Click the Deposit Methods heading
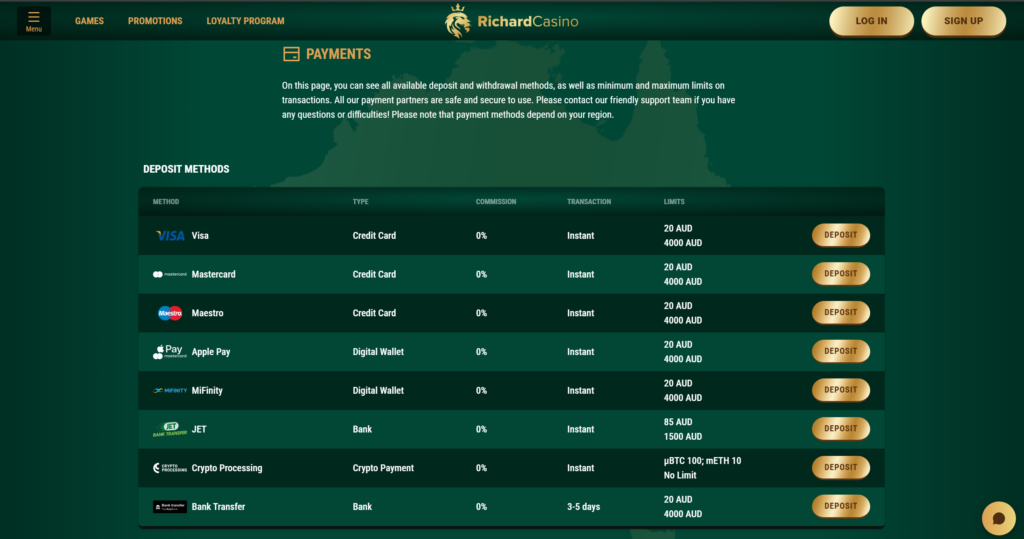Screen dimensions: 1024x539 click(x=186, y=169)
